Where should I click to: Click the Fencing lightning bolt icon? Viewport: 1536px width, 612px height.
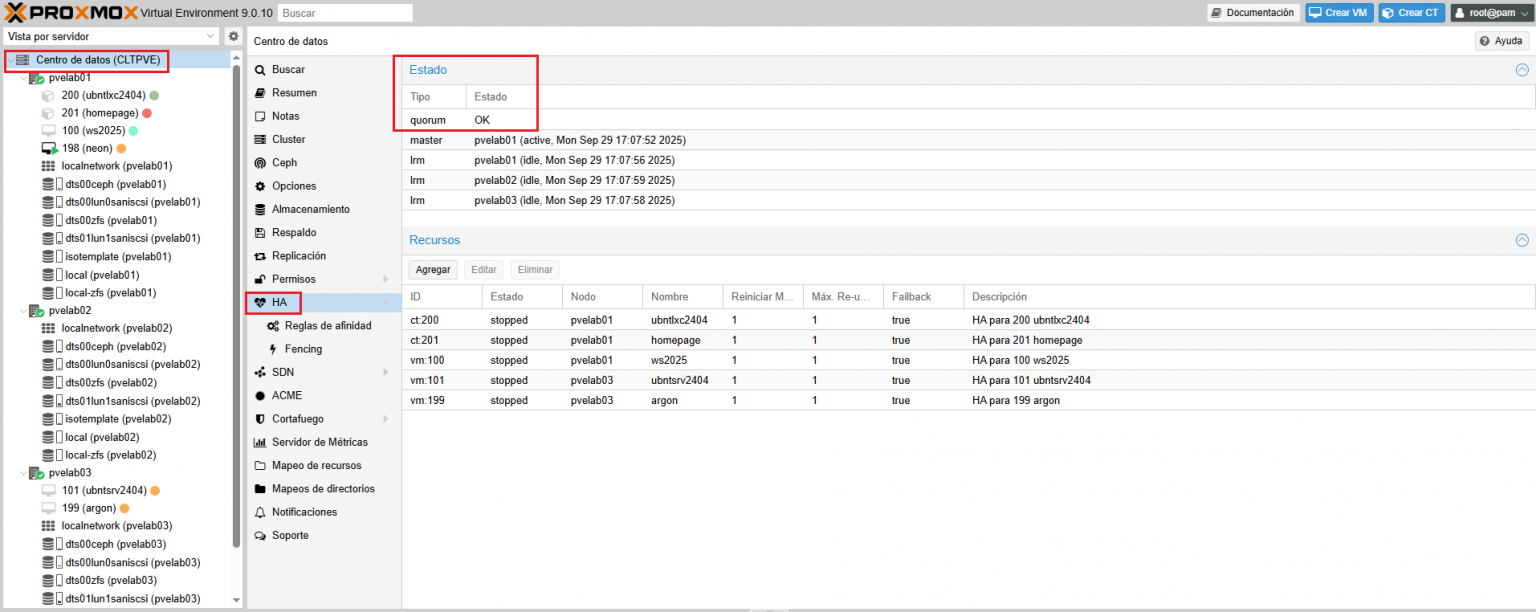[273, 349]
